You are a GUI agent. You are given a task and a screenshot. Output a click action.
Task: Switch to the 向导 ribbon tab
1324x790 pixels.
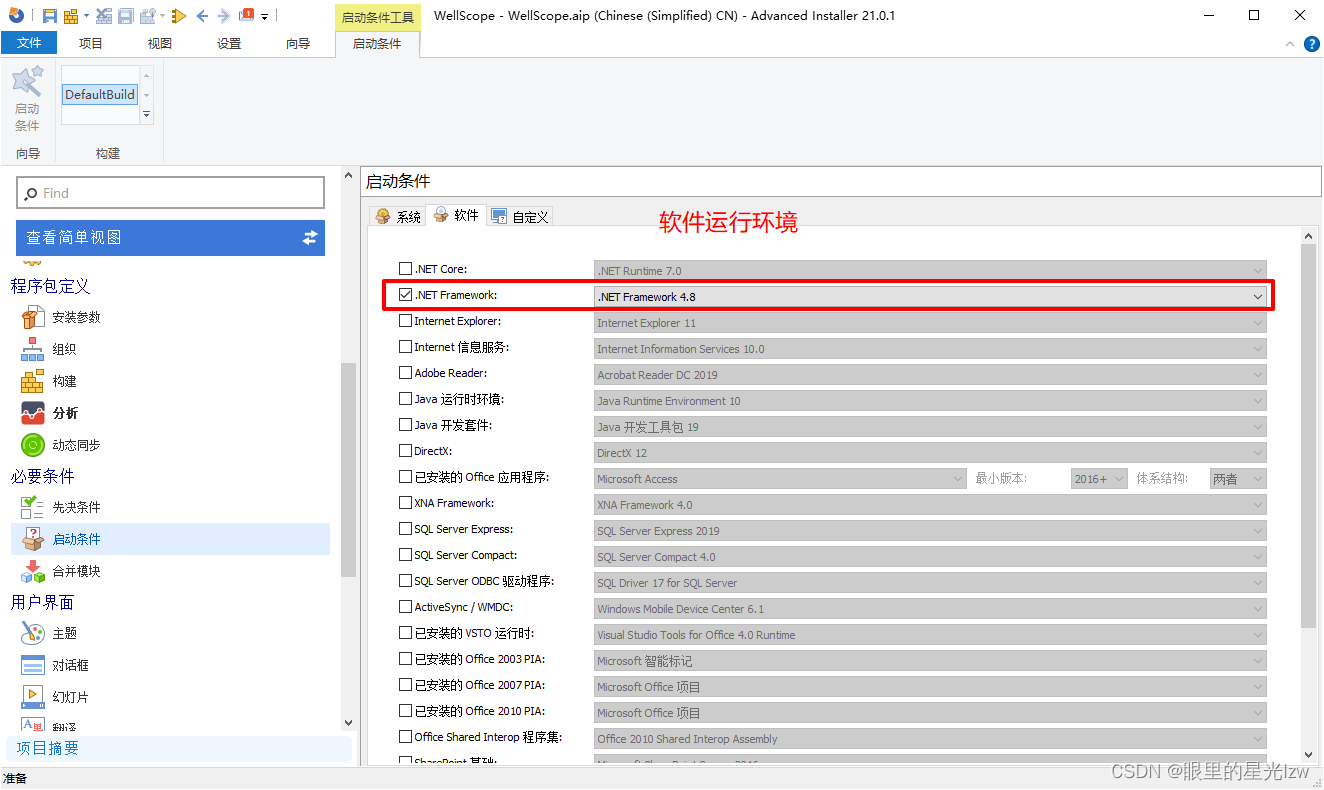coord(298,43)
